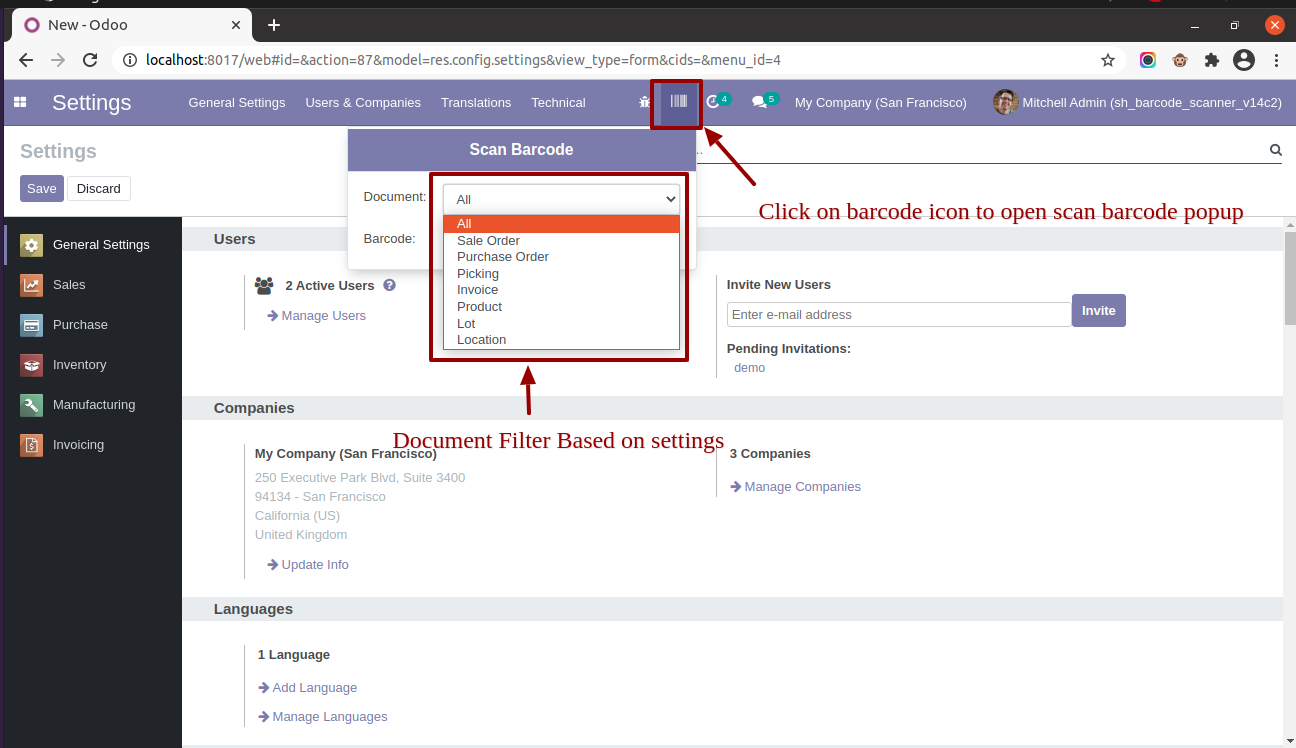This screenshot has width=1296, height=748.
Task: Choose Sale Order document option
Action: [x=561, y=241]
